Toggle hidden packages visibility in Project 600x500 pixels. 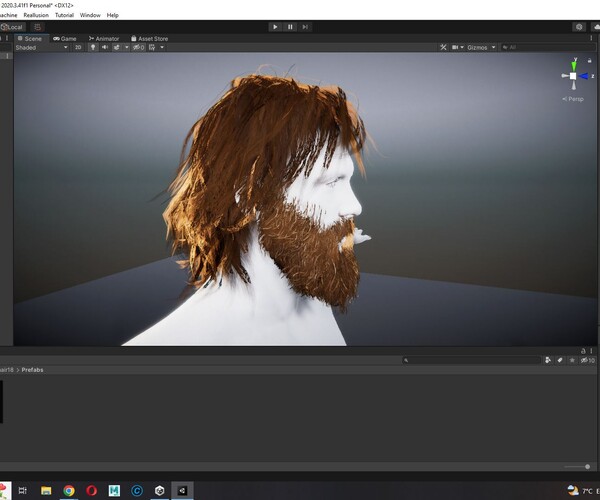(x=587, y=360)
